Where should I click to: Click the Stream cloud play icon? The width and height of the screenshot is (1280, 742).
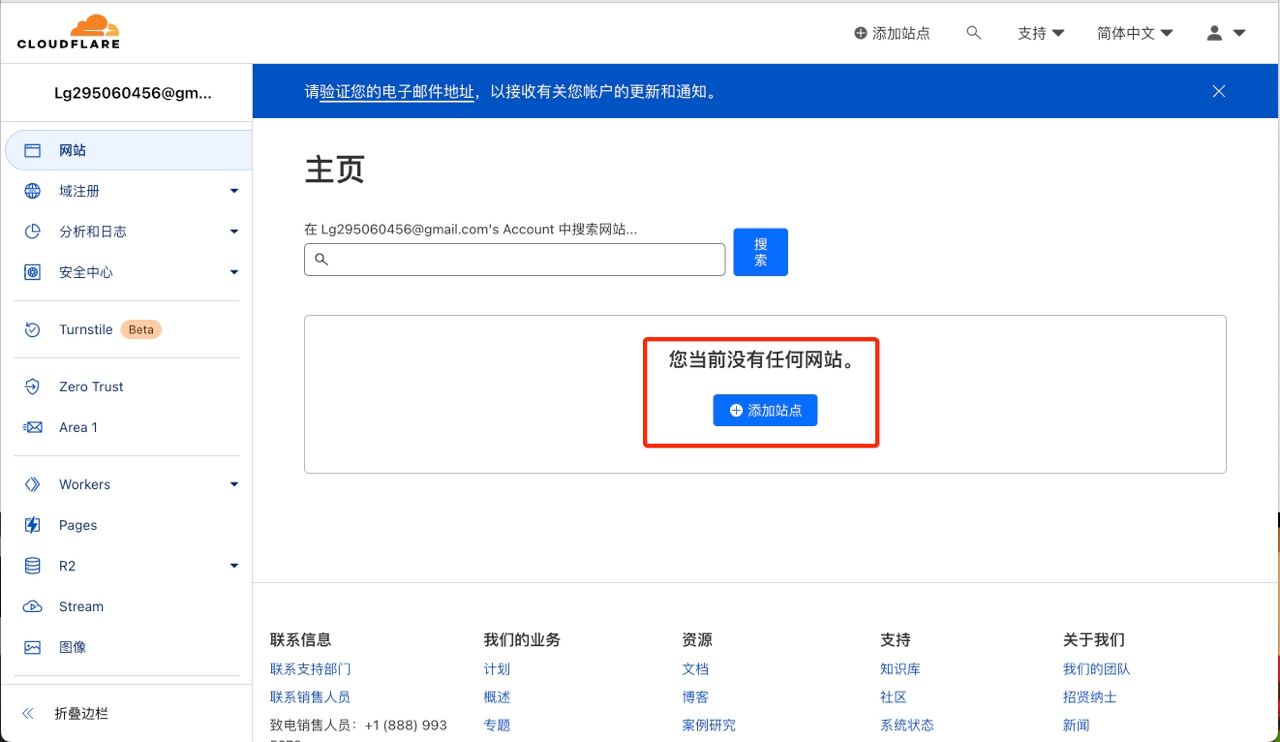tap(33, 606)
